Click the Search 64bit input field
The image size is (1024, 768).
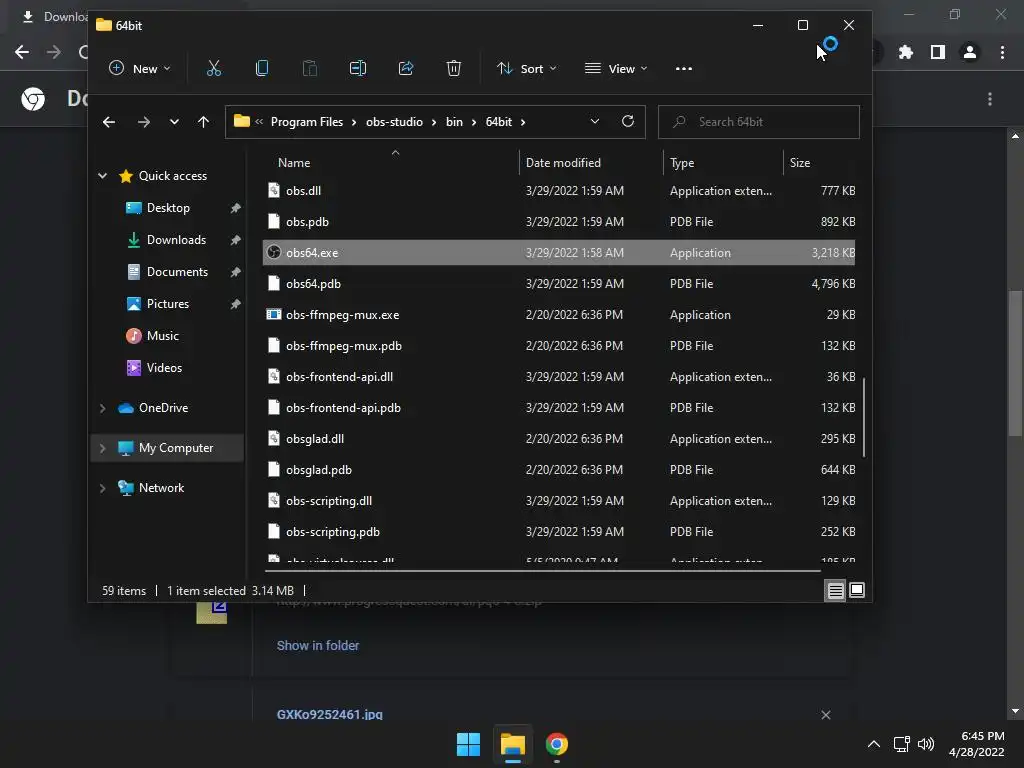click(x=758, y=122)
